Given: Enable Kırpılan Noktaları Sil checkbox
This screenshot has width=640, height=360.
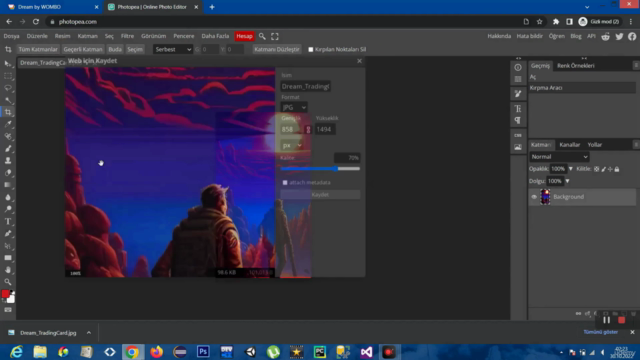Looking at the screenshot, I should coord(311,49).
